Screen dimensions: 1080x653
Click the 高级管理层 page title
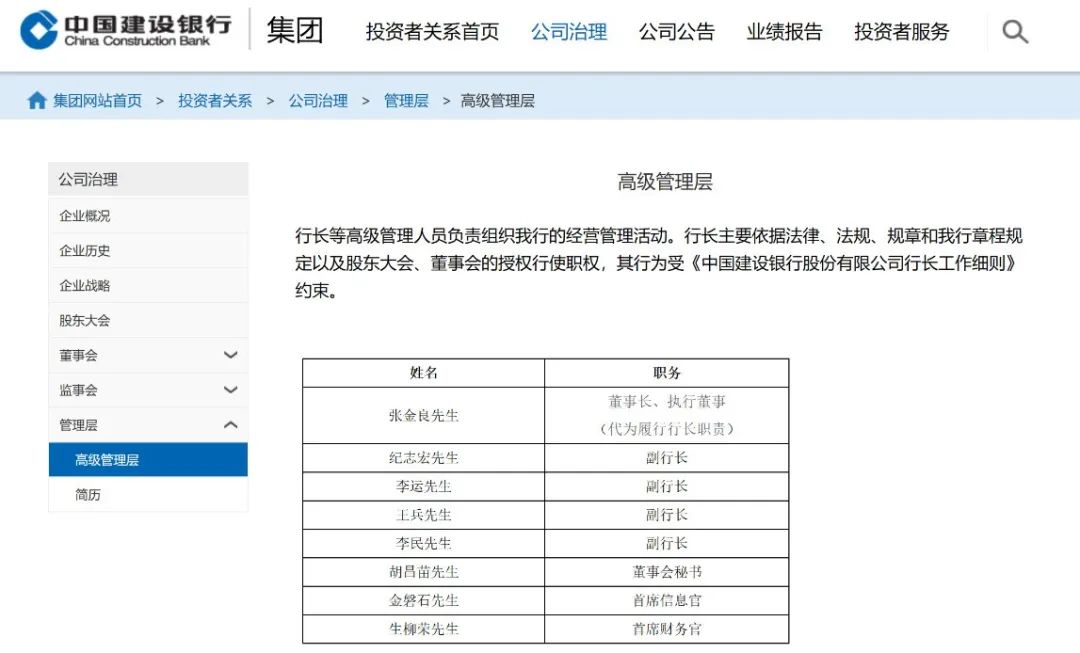[x=665, y=182]
